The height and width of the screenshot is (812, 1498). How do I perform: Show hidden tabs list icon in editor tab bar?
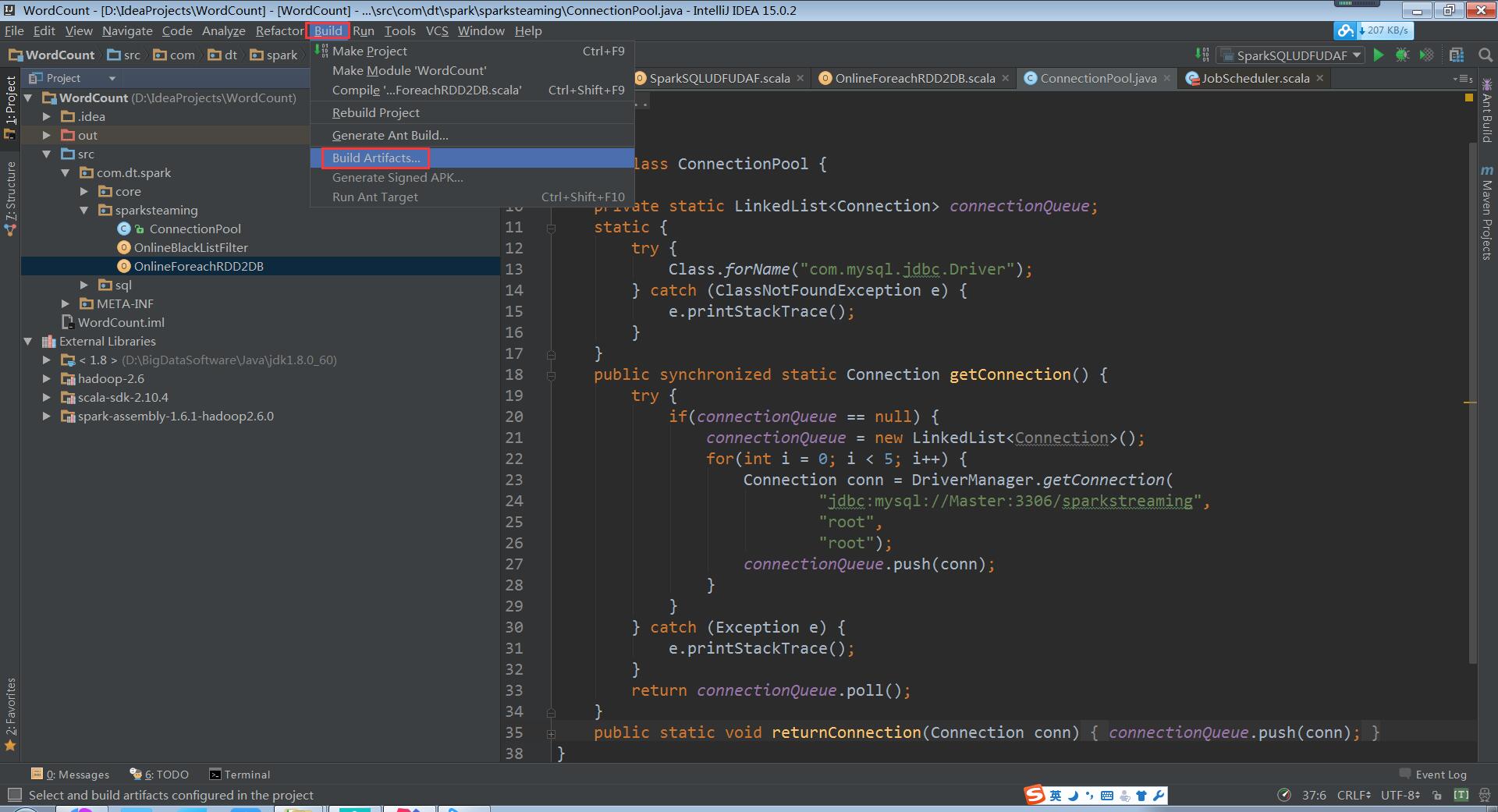point(1463,79)
